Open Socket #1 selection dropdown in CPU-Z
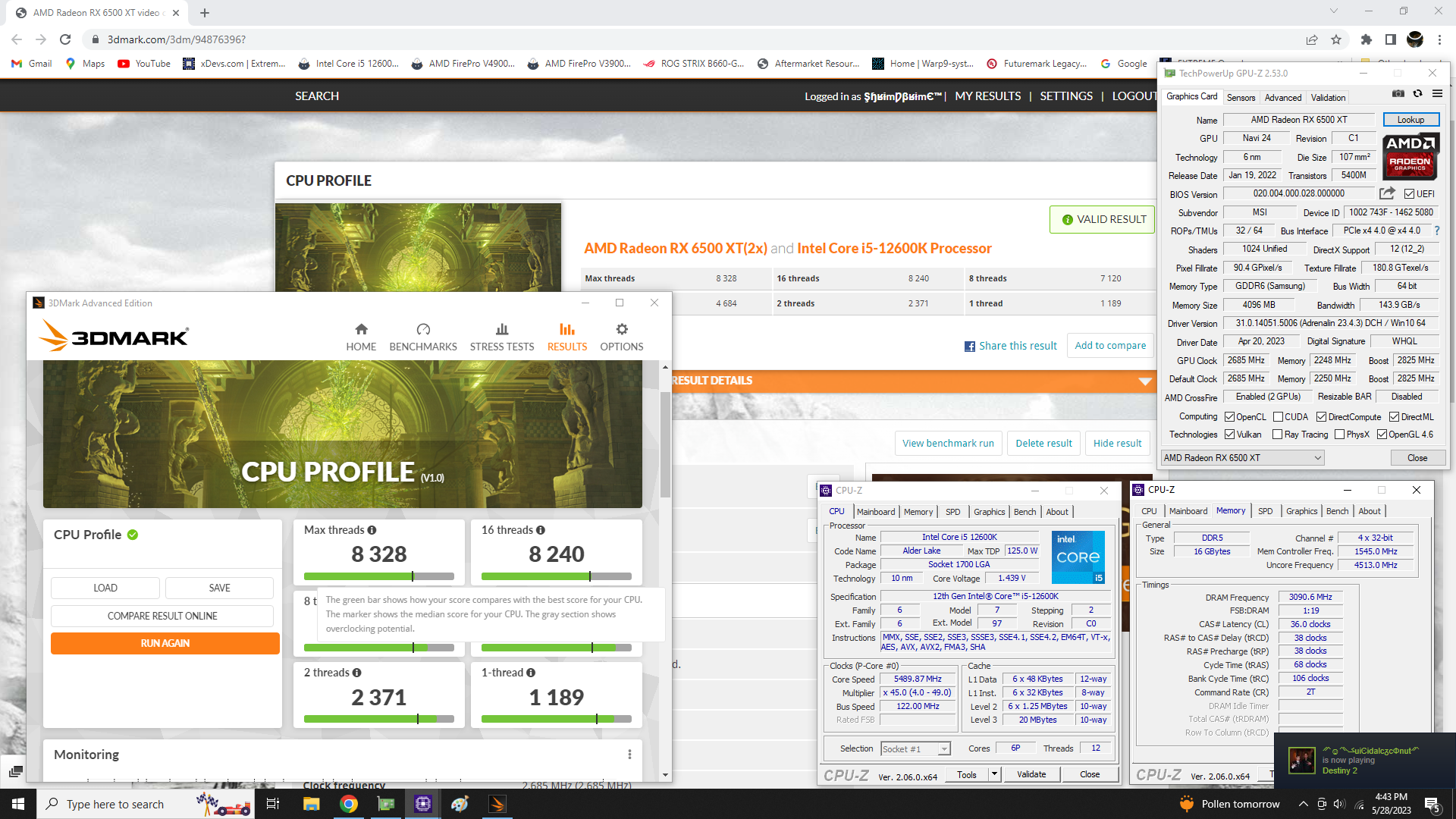The image size is (1456, 819). 915,749
